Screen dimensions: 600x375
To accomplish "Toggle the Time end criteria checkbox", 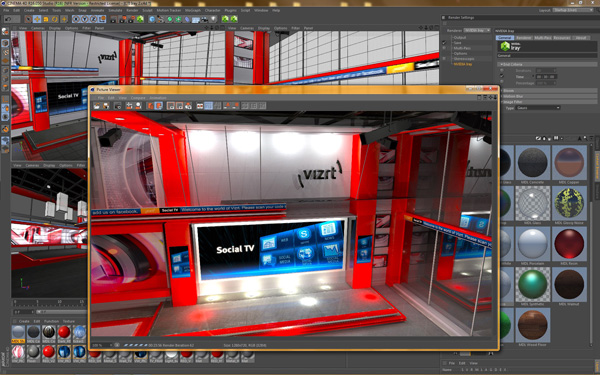I will pos(502,76).
